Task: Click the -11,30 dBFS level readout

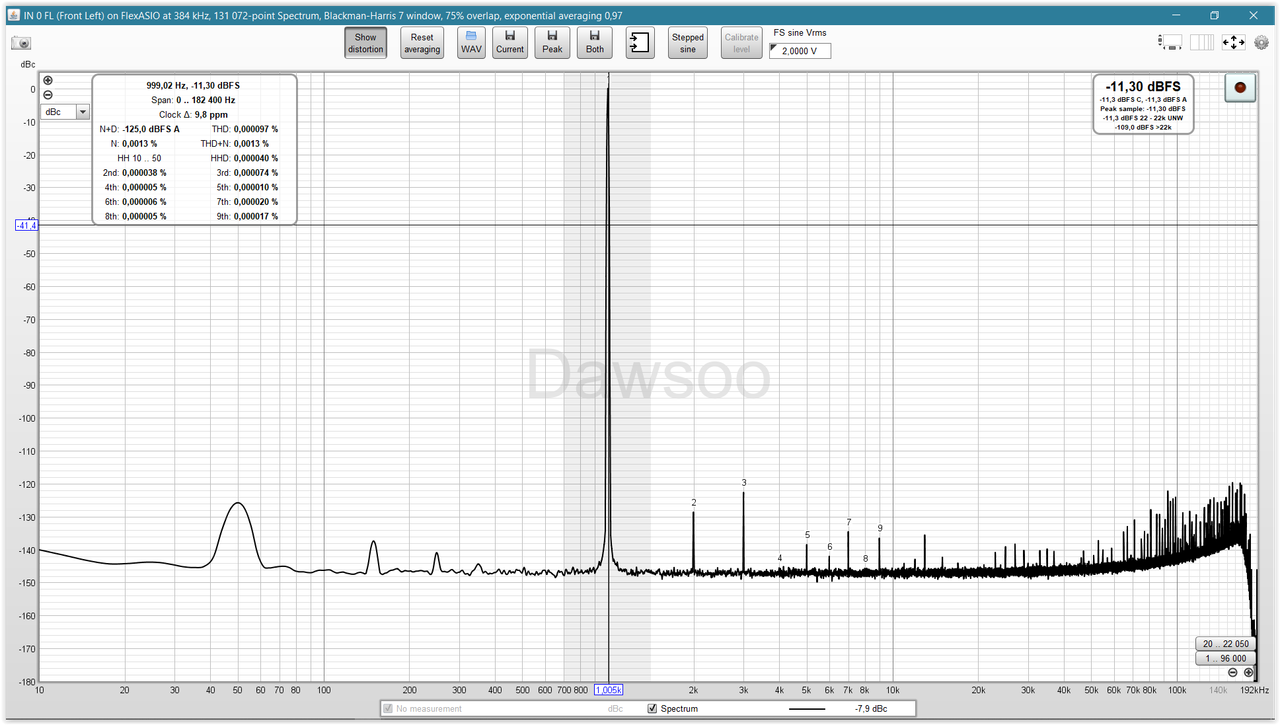Action: point(1143,87)
